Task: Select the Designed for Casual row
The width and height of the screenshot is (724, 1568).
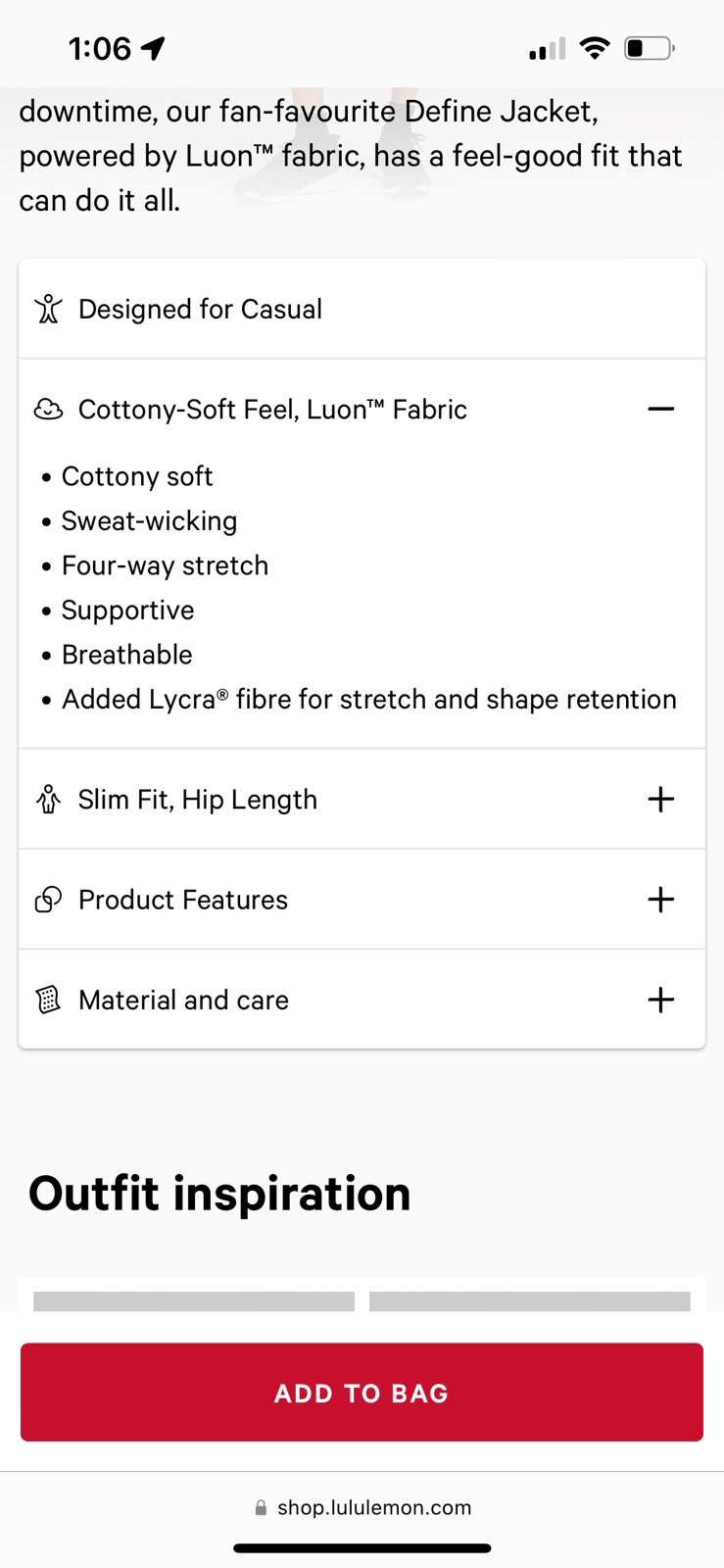Action: tap(362, 310)
